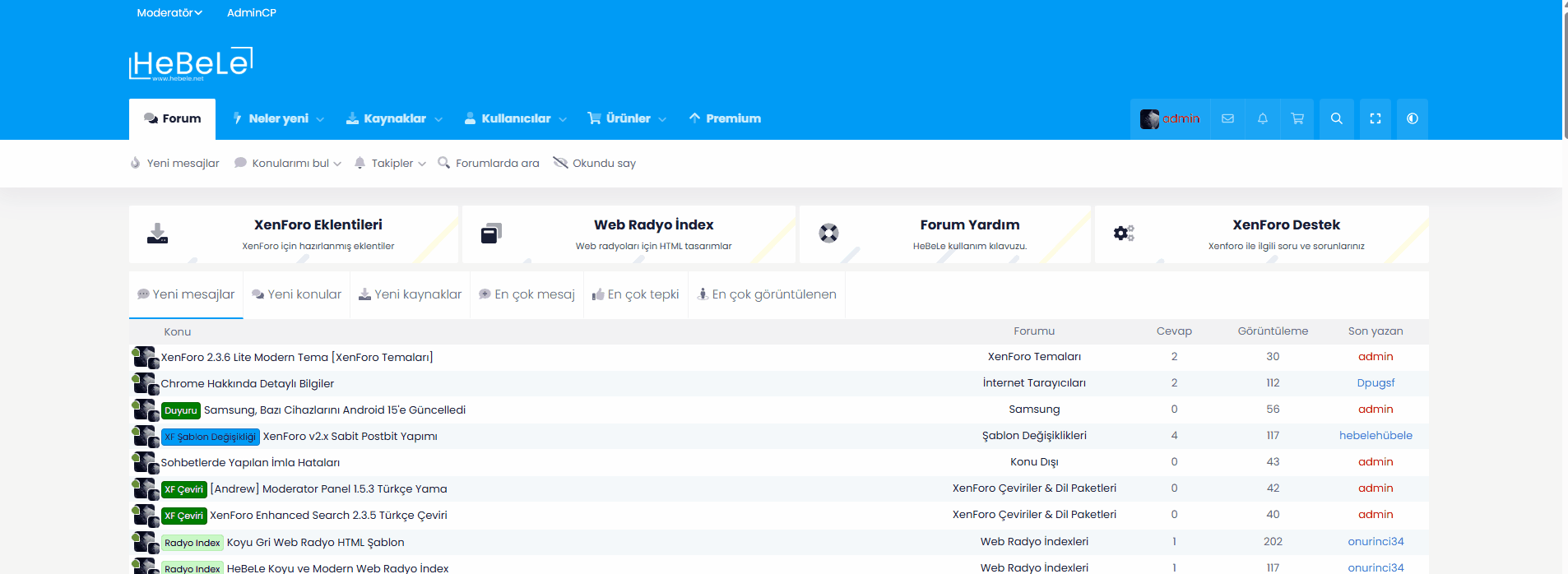Open the Forum Yardım card title
The height and width of the screenshot is (574, 1568).
970,225
